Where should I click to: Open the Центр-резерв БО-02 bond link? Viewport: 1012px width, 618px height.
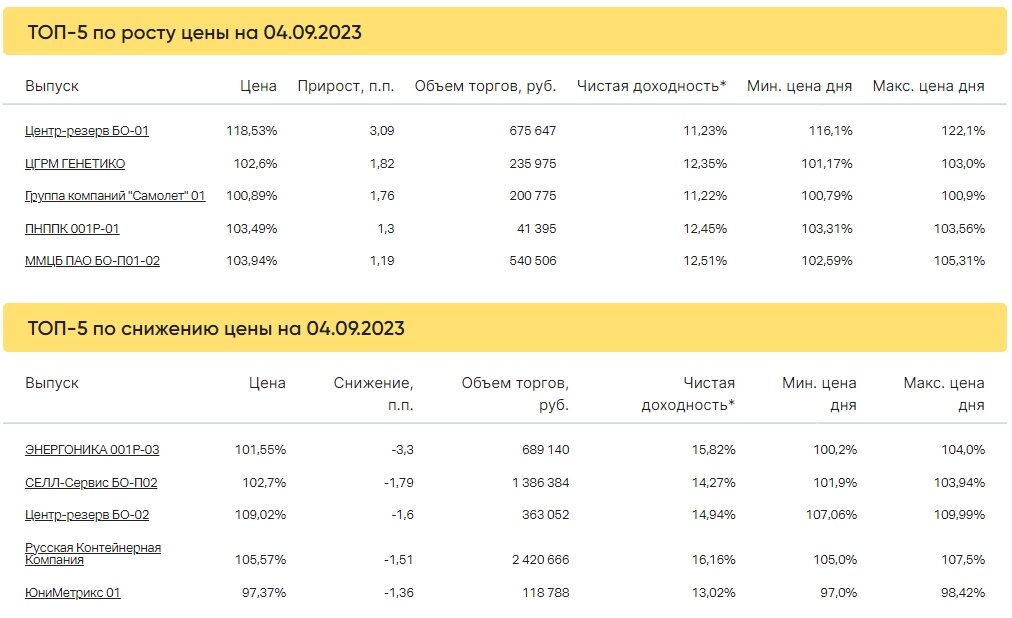click(86, 515)
